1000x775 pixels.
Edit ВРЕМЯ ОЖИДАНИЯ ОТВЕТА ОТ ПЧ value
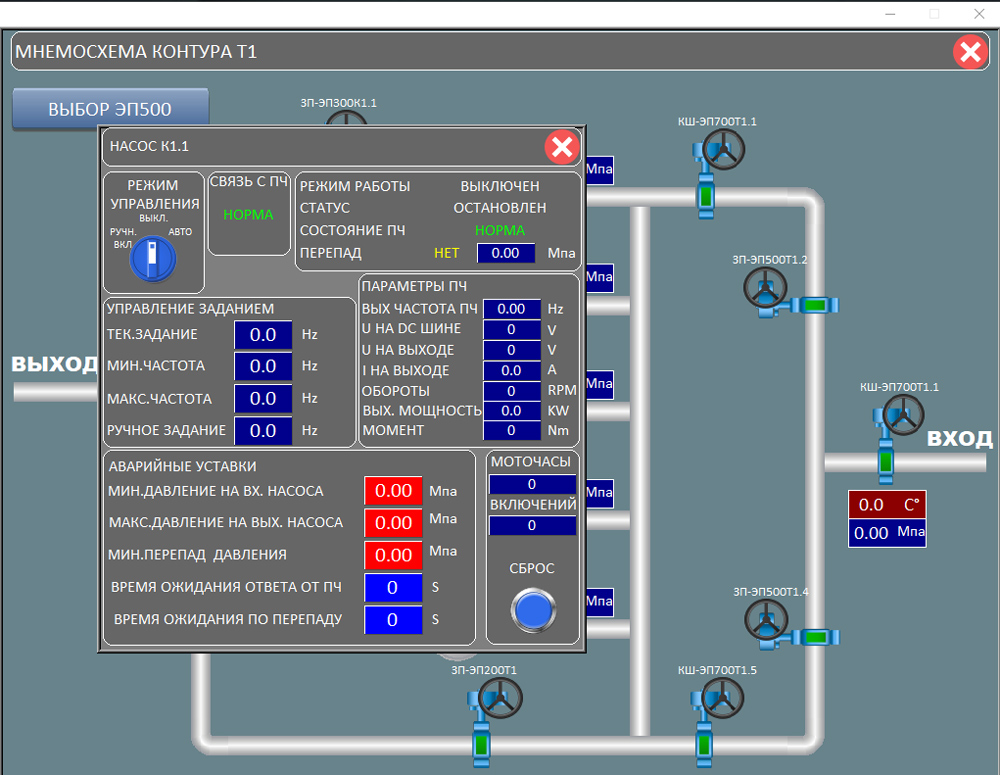click(392, 588)
